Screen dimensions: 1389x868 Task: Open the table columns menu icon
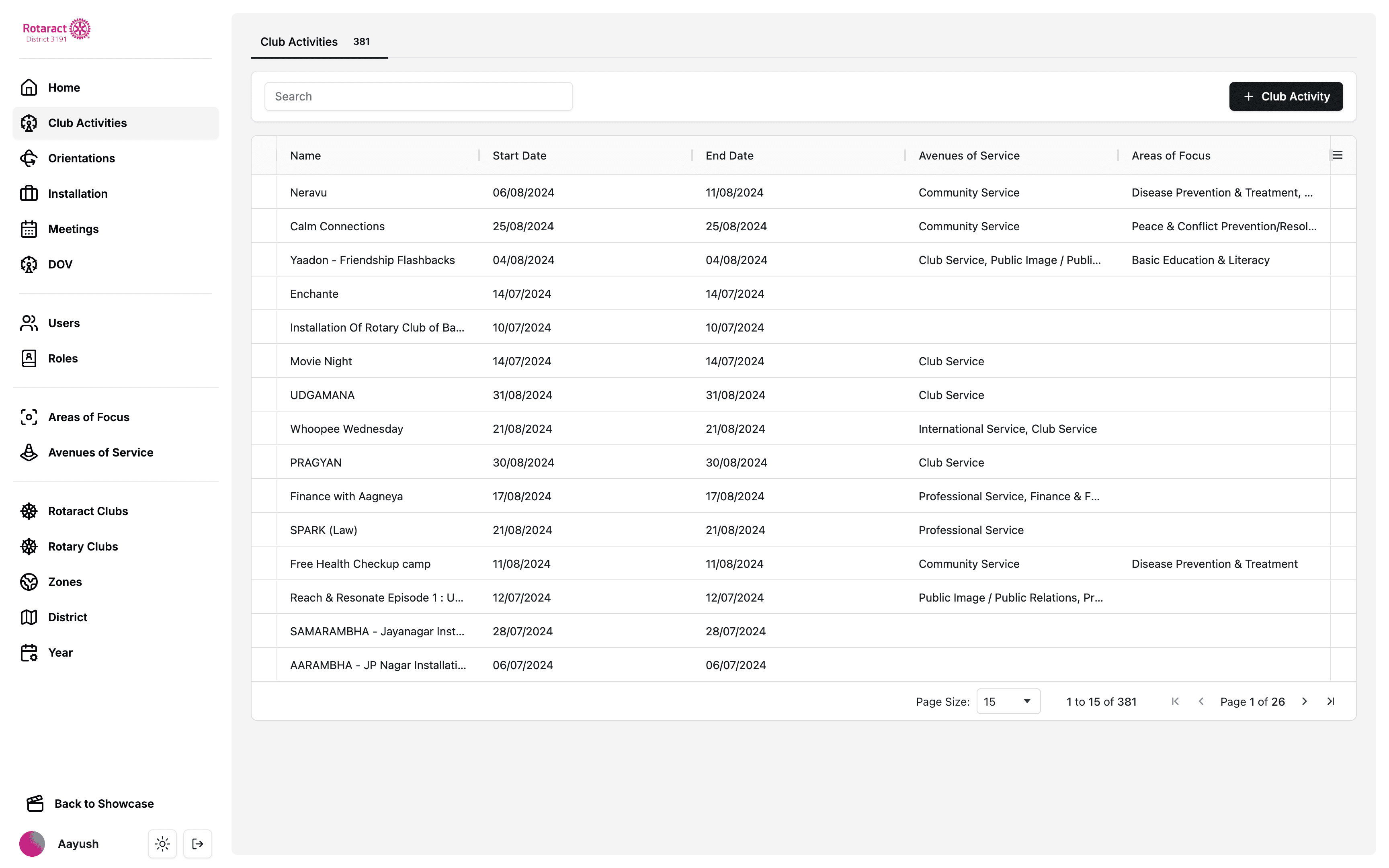pyautogui.click(x=1337, y=155)
